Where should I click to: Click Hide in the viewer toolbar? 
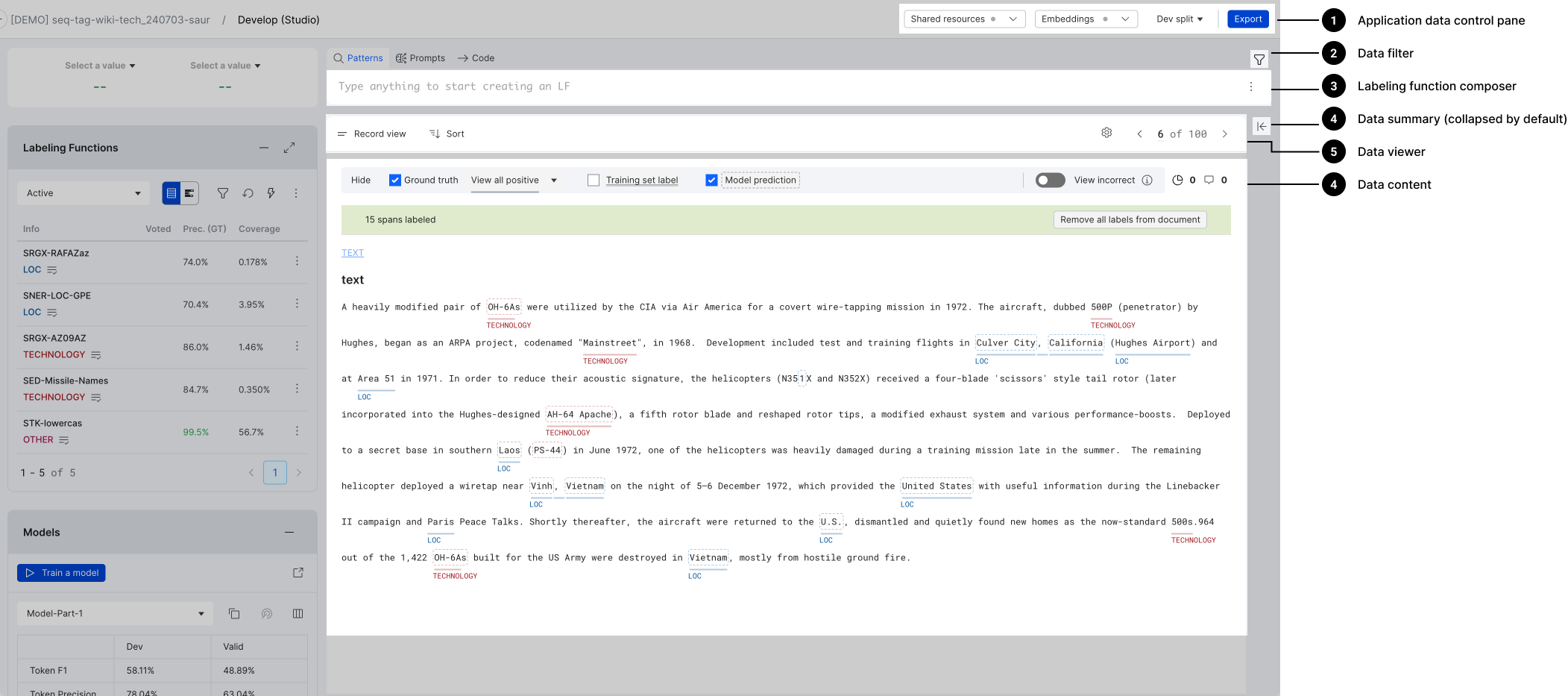[x=361, y=180]
